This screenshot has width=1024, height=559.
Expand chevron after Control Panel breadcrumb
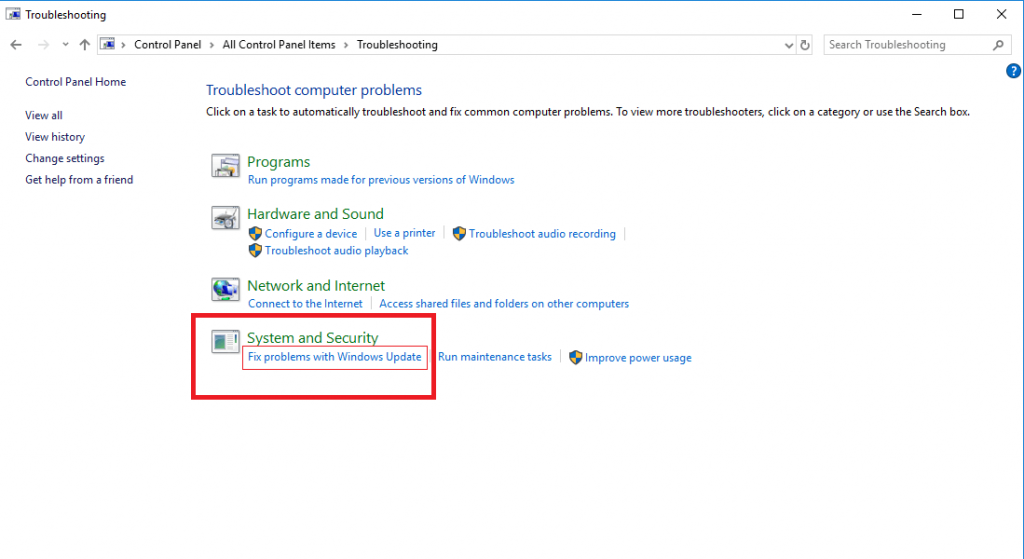[212, 45]
